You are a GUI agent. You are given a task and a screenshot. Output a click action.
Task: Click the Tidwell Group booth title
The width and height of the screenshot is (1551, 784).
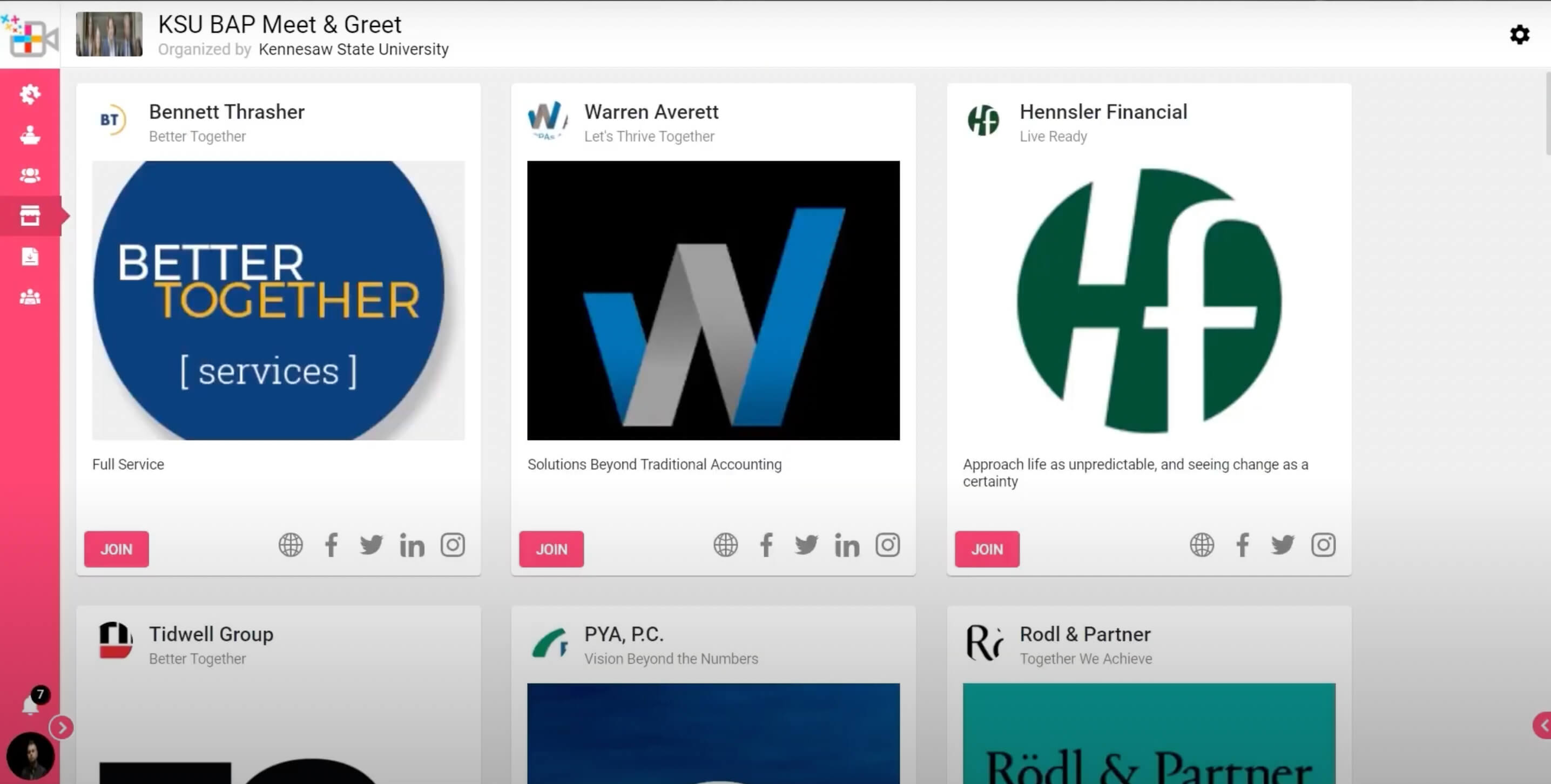click(x=211, y=634)
